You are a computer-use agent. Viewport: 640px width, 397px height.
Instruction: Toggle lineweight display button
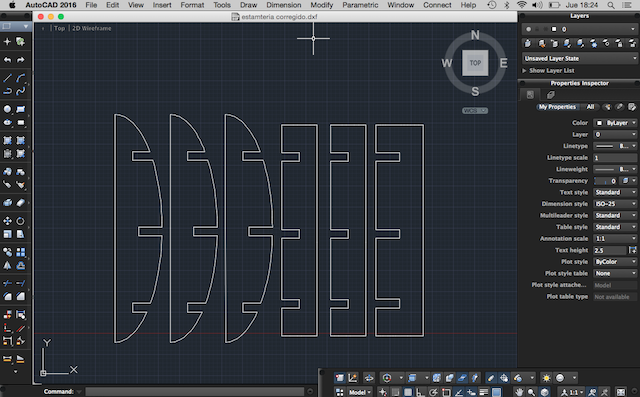[484, 392]
